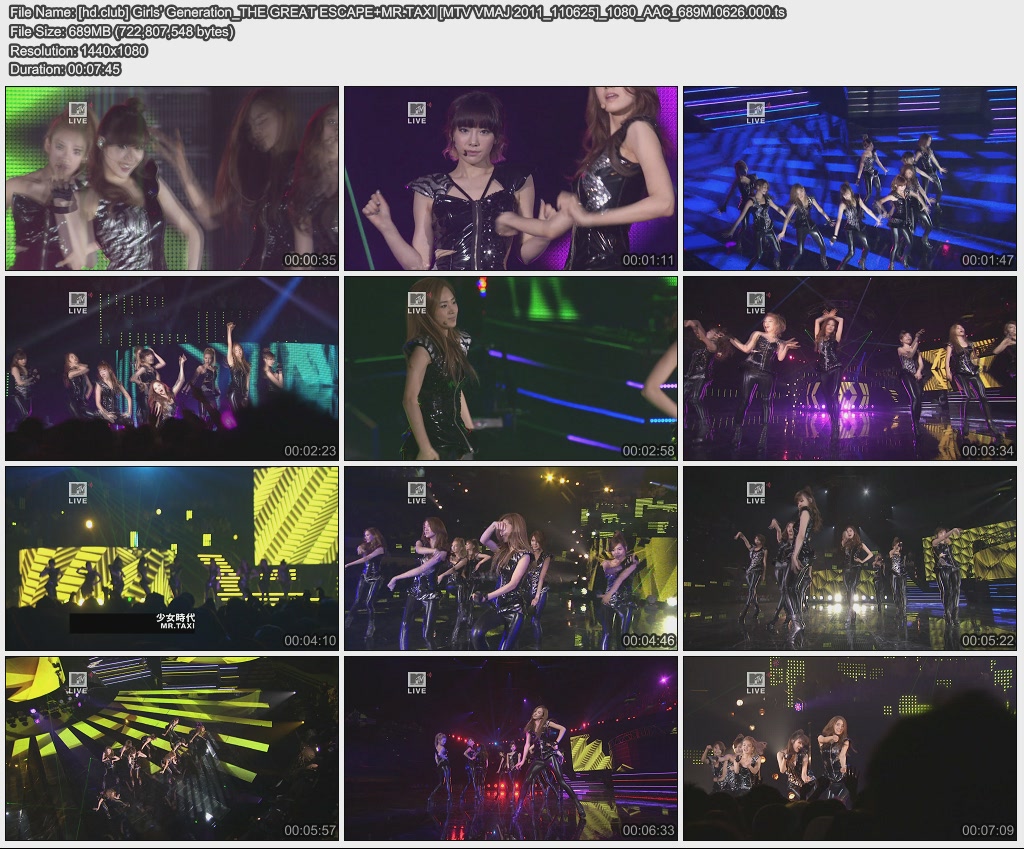
Task: Click the 00:07:09 timestamp label
Action: coord(987,831)
